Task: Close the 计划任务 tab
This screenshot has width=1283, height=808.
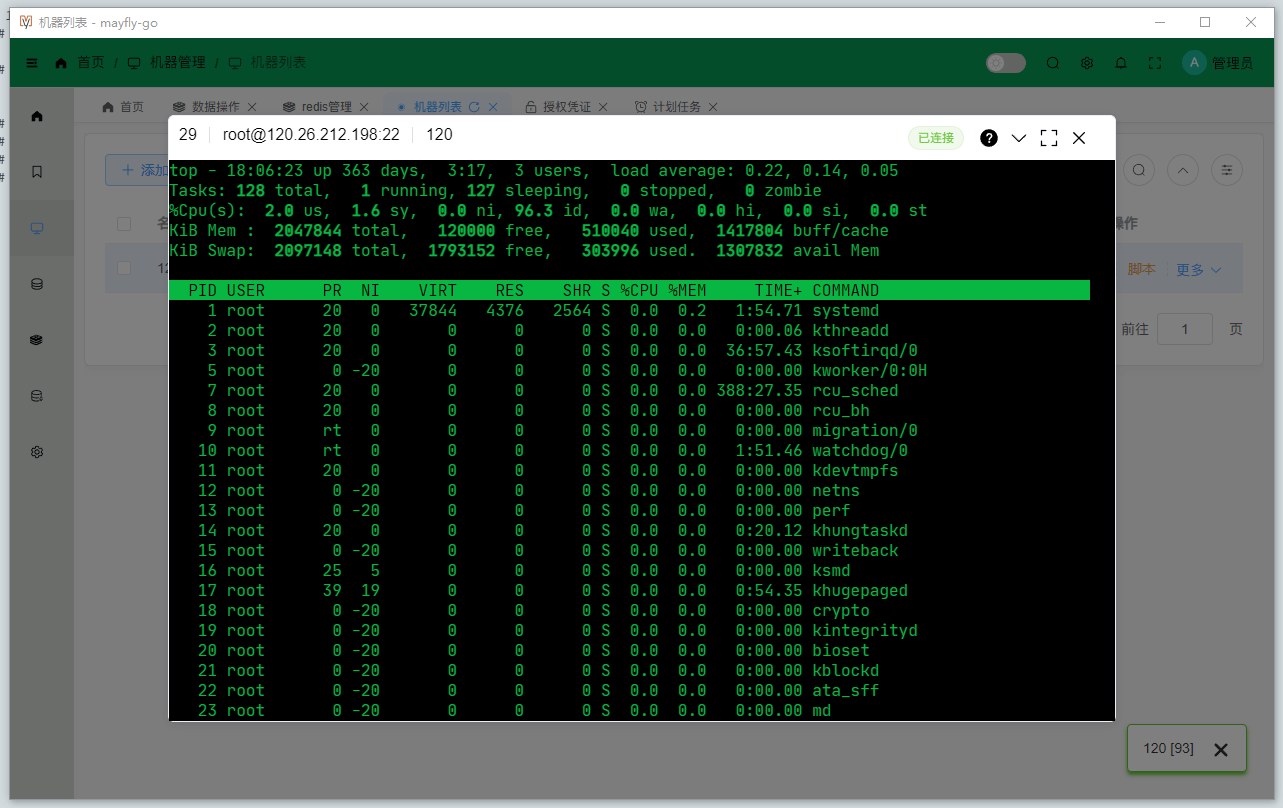Action: point(714,106)
